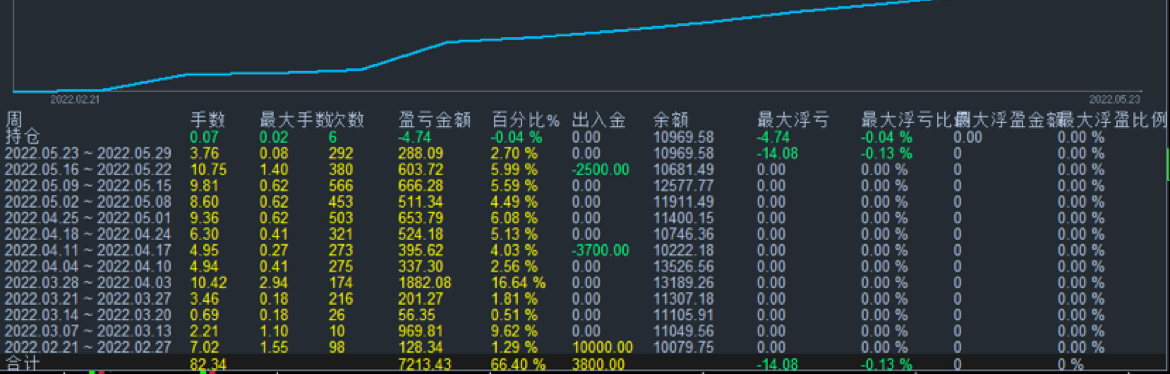Screen dimensions: 1170x374
Task: Click total percentage 66.40 %
Action: tap(518, 364)
